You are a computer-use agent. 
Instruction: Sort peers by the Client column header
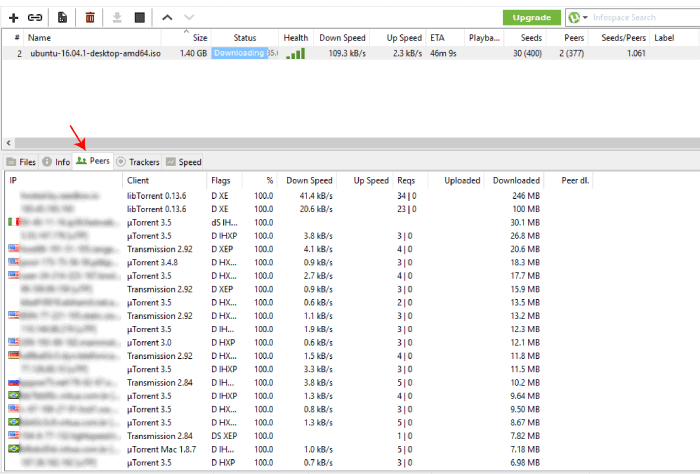138,180
